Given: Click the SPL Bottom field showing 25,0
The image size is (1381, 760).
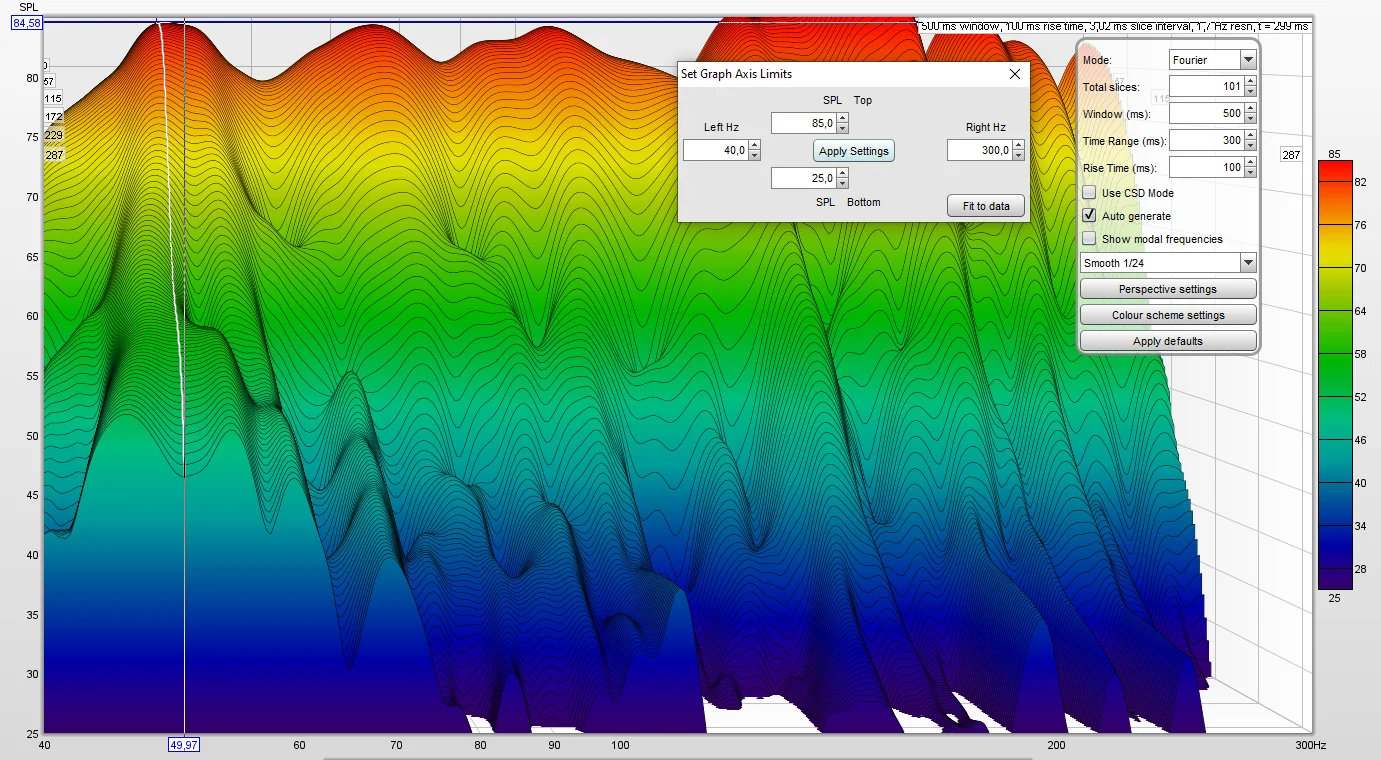Looking at the screenshot, I should click(x=804, y=178).
